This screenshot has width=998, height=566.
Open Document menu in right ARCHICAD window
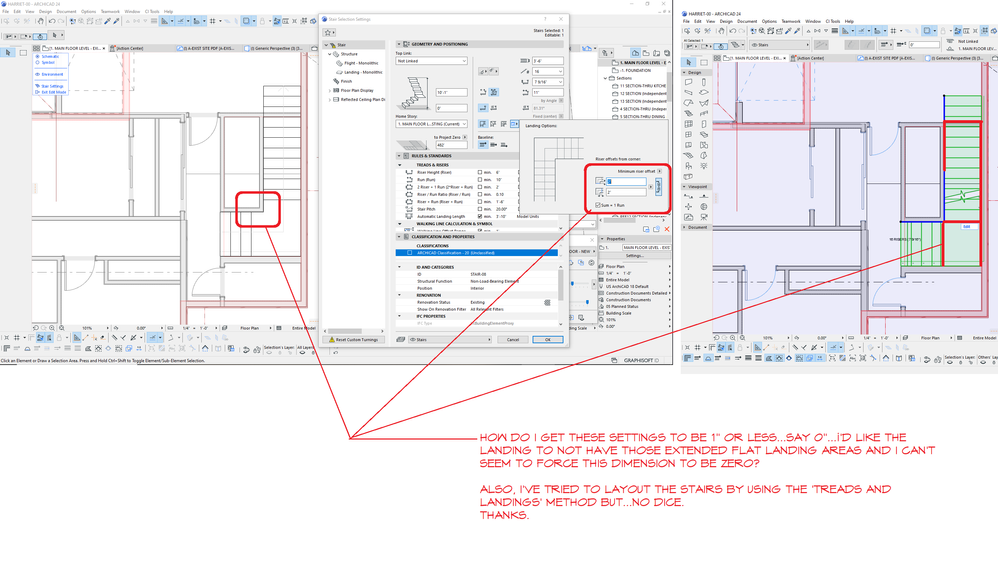click(x=747, y=21)
